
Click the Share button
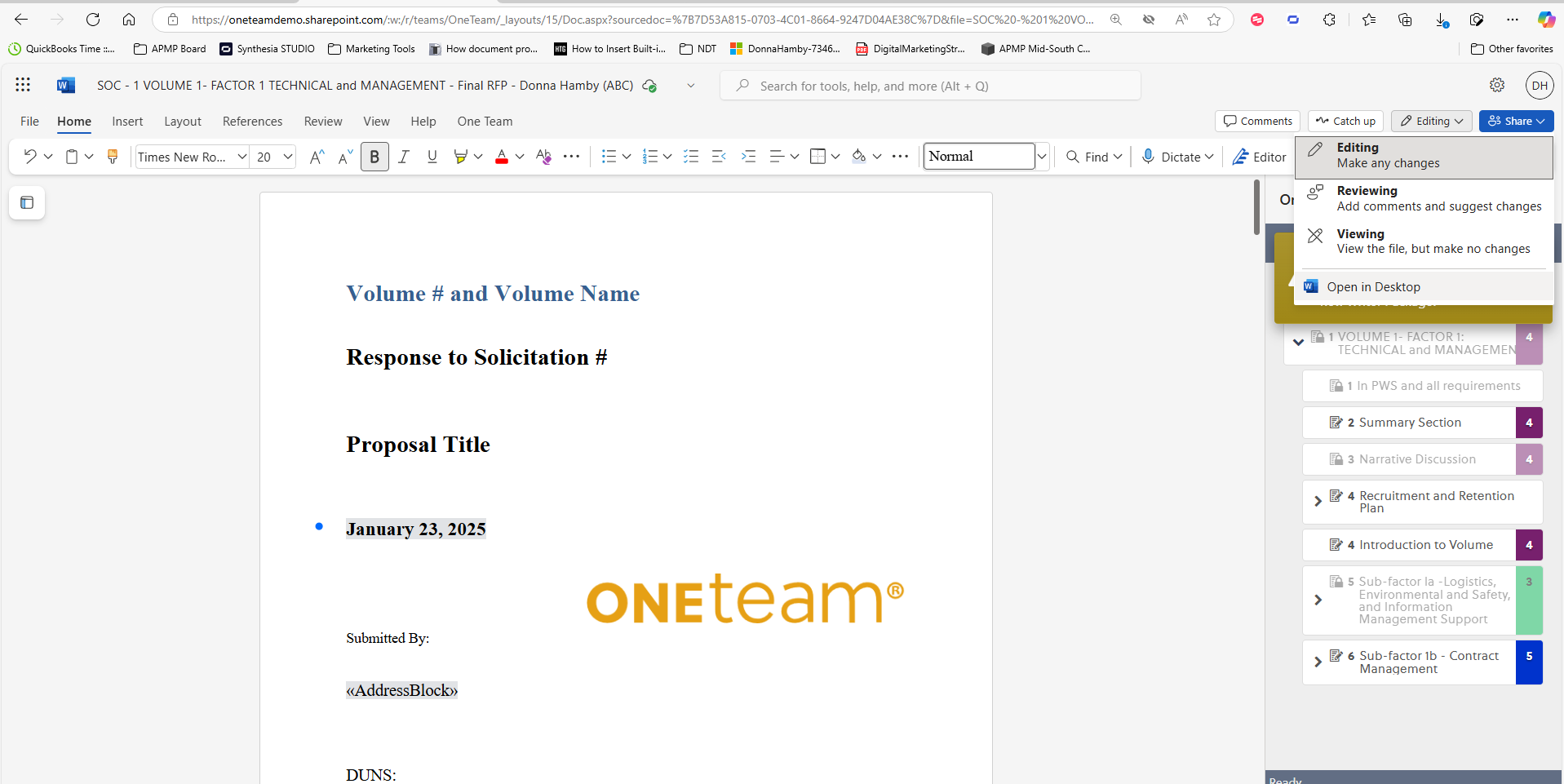coord(1516,121)
